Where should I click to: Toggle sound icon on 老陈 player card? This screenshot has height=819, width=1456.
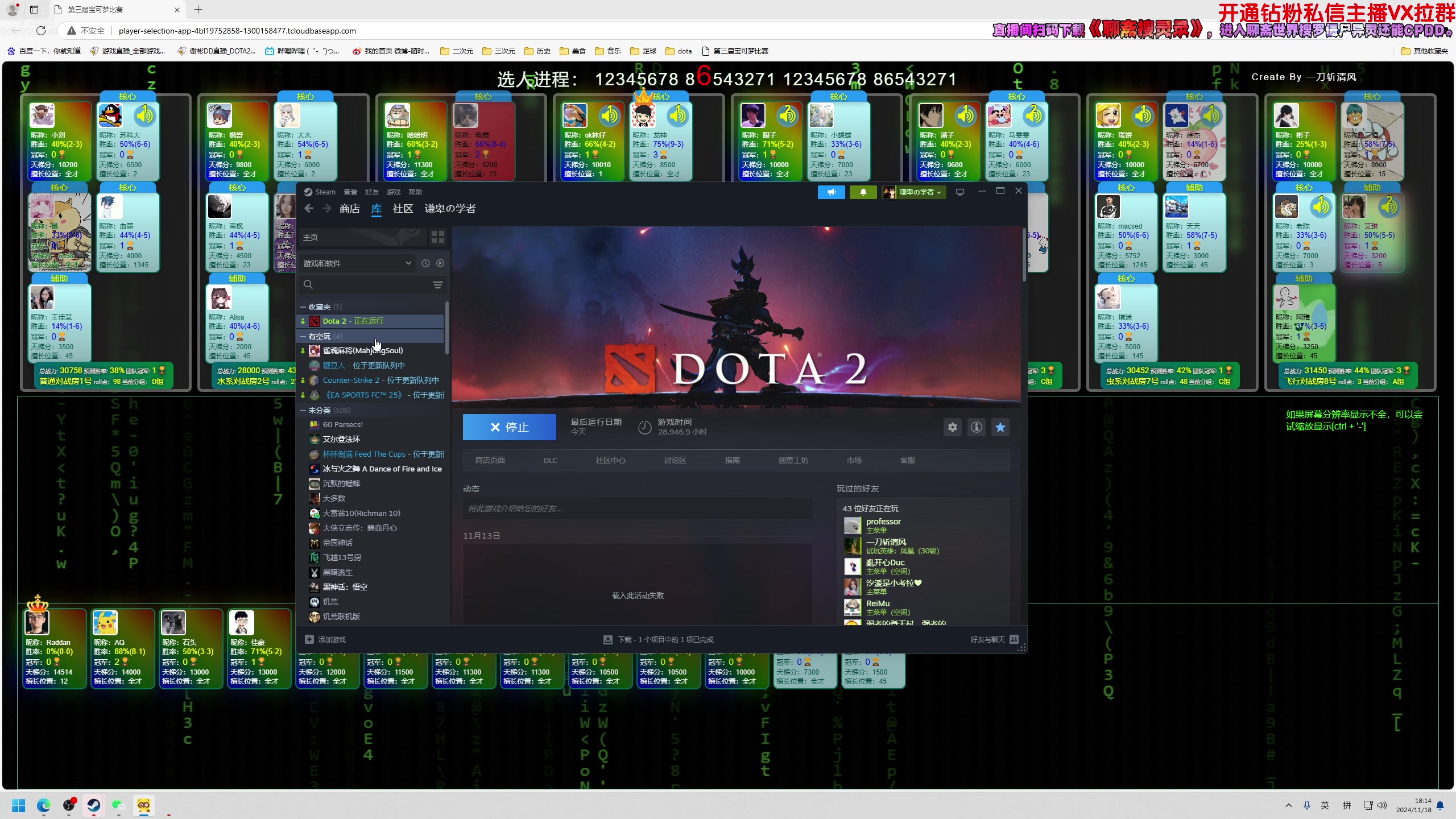coord(1321,206)
